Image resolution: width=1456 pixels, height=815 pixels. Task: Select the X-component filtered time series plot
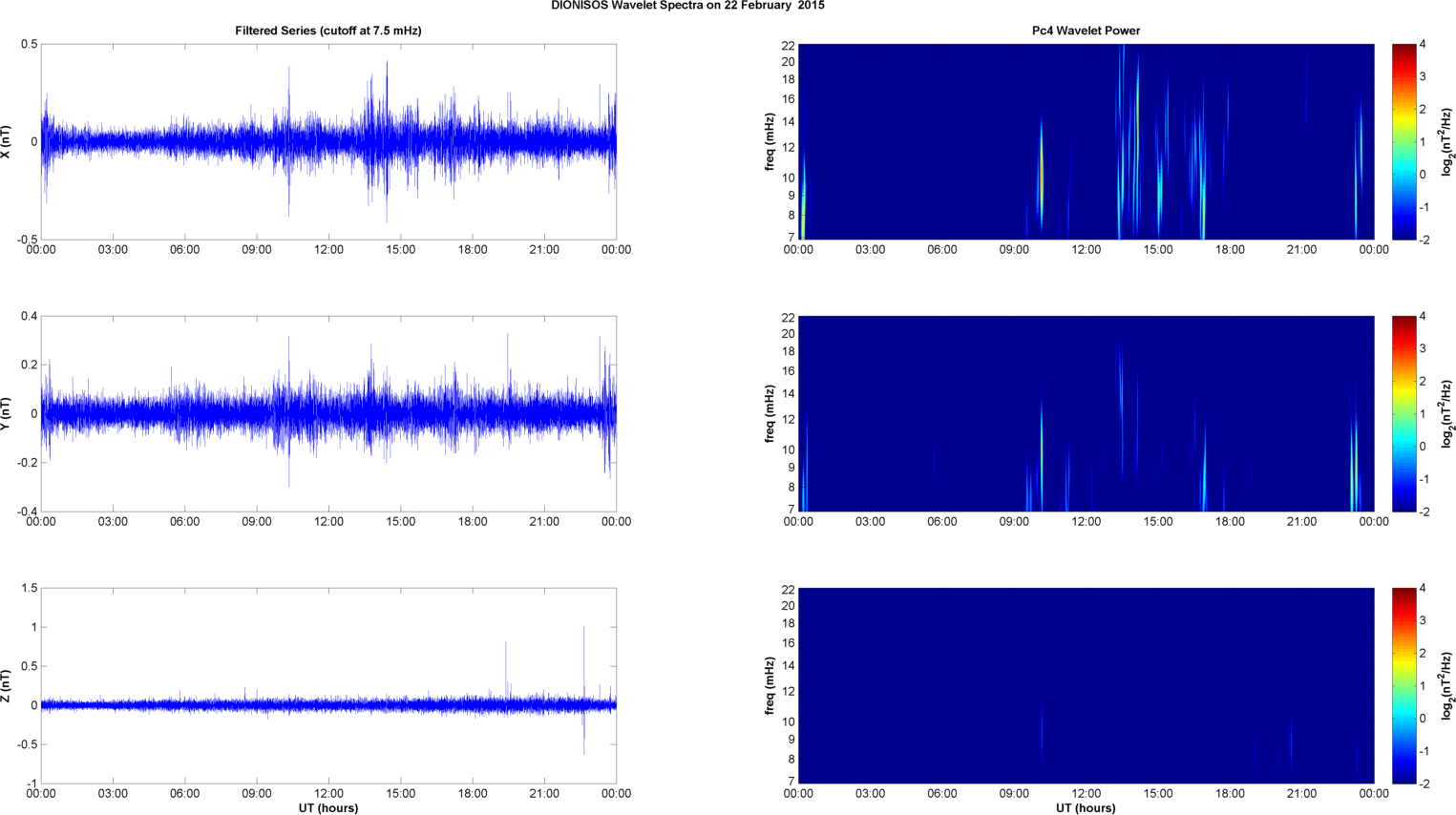pyautogui.click(x=327, y=141)
